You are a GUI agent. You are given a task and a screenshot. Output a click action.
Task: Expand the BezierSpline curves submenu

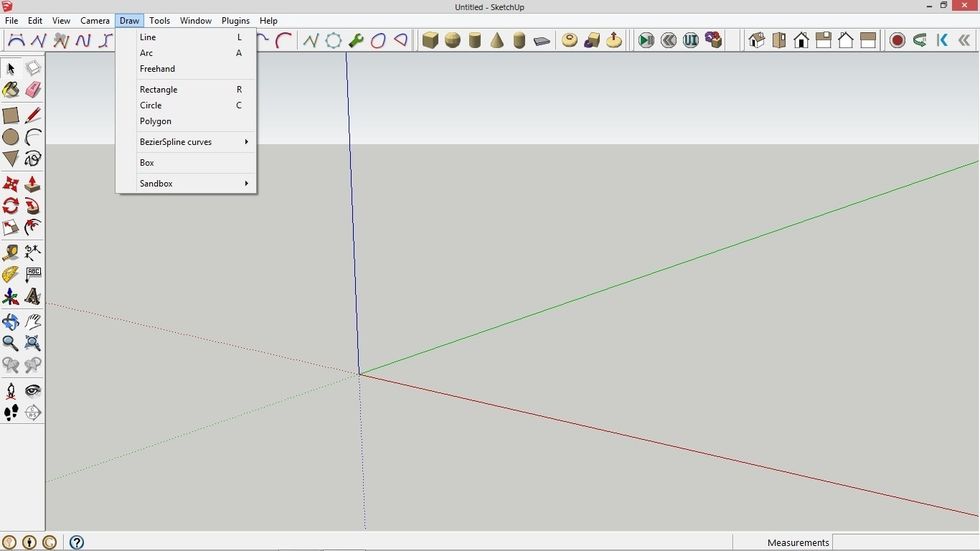pos(186,142)
